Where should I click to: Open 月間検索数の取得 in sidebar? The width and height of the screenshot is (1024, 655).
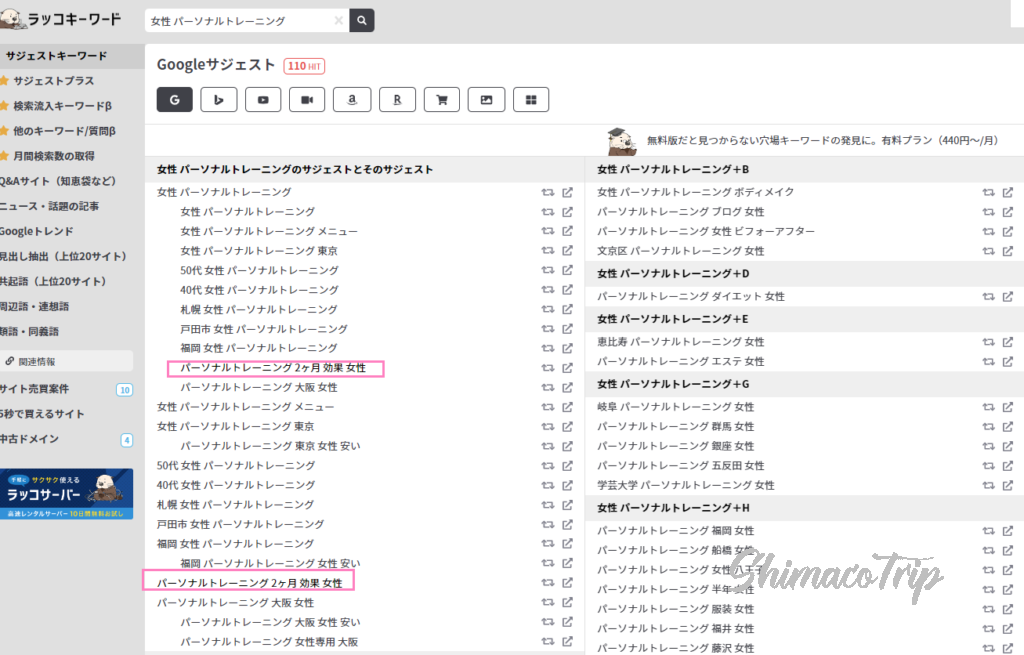coord(54,156)
